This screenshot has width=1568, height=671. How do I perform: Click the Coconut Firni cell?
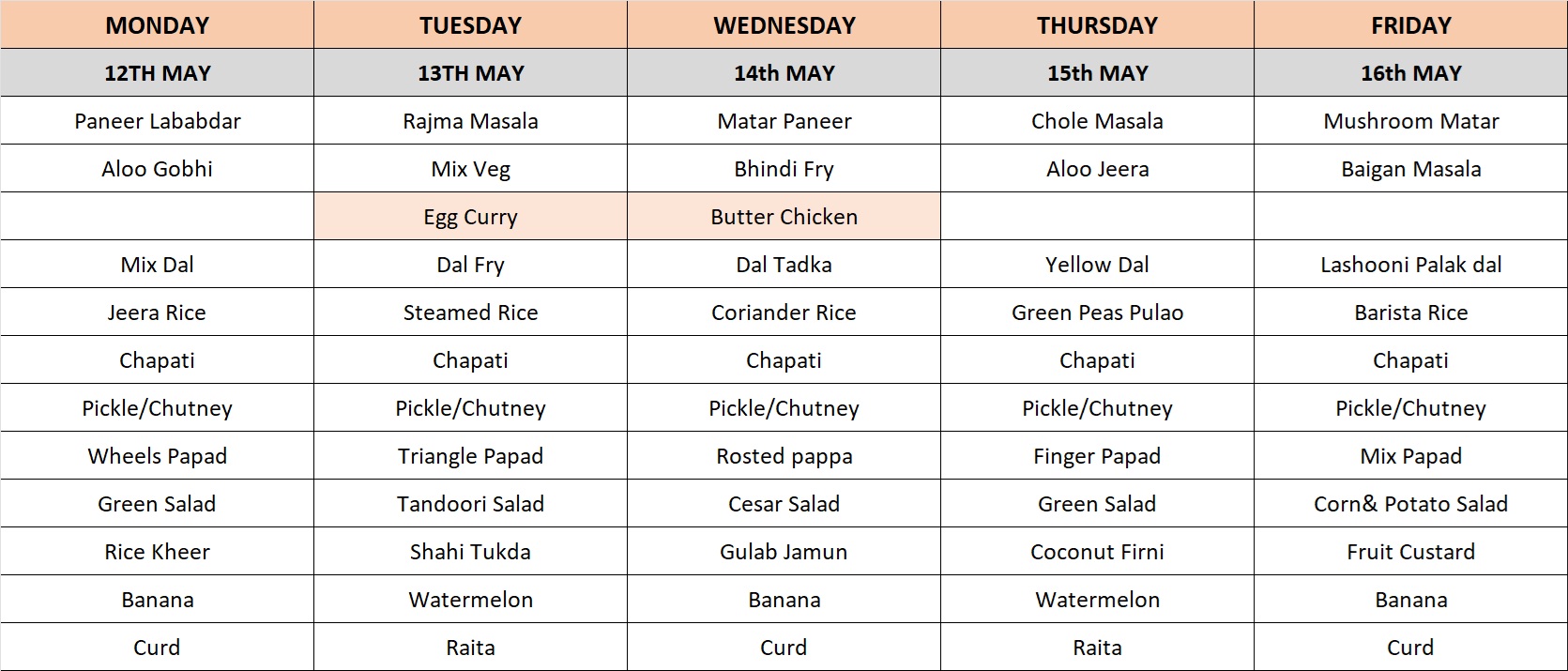pos(1097,551)
